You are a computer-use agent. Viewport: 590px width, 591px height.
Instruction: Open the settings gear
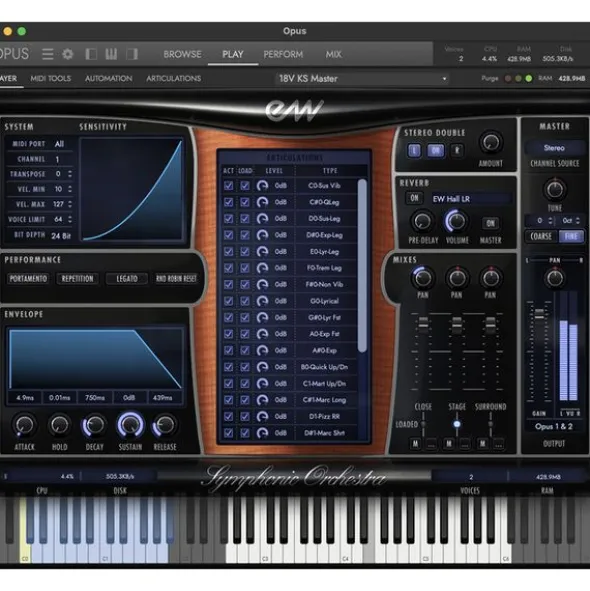(68, 54)
